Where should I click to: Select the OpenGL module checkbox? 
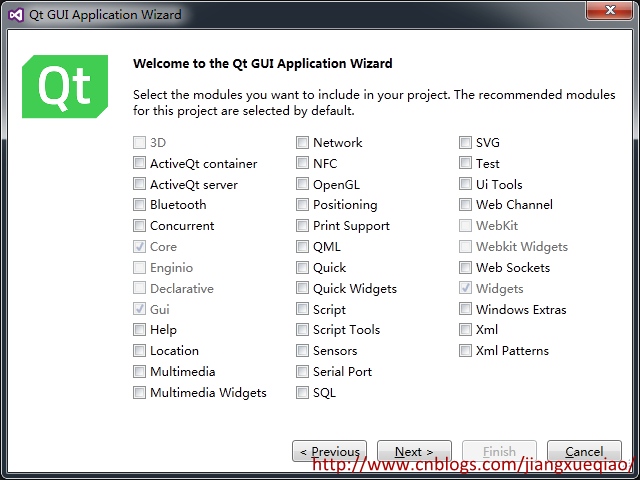[302, 184]
